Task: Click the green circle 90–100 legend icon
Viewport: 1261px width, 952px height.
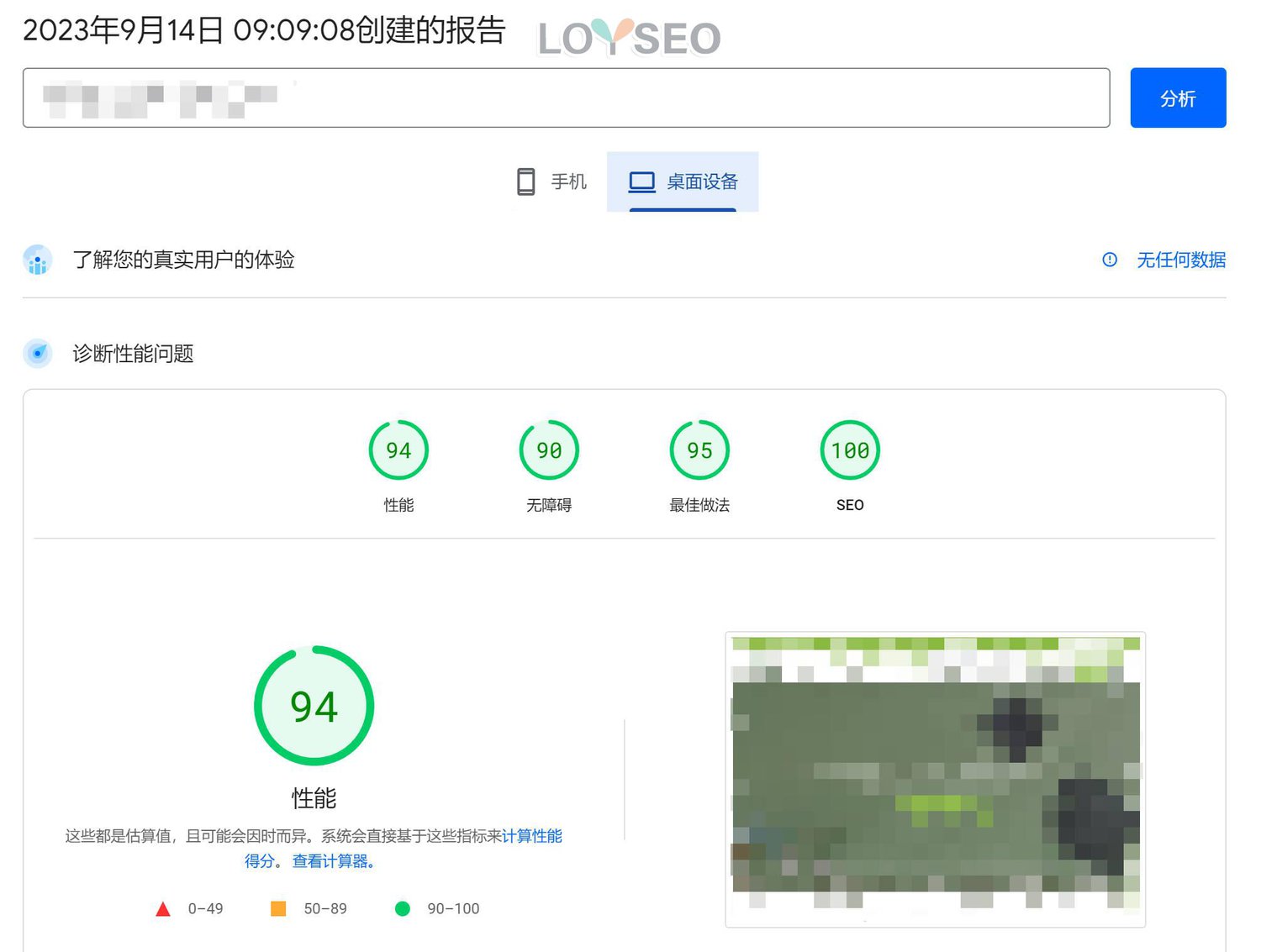Action: click(402, 908)
